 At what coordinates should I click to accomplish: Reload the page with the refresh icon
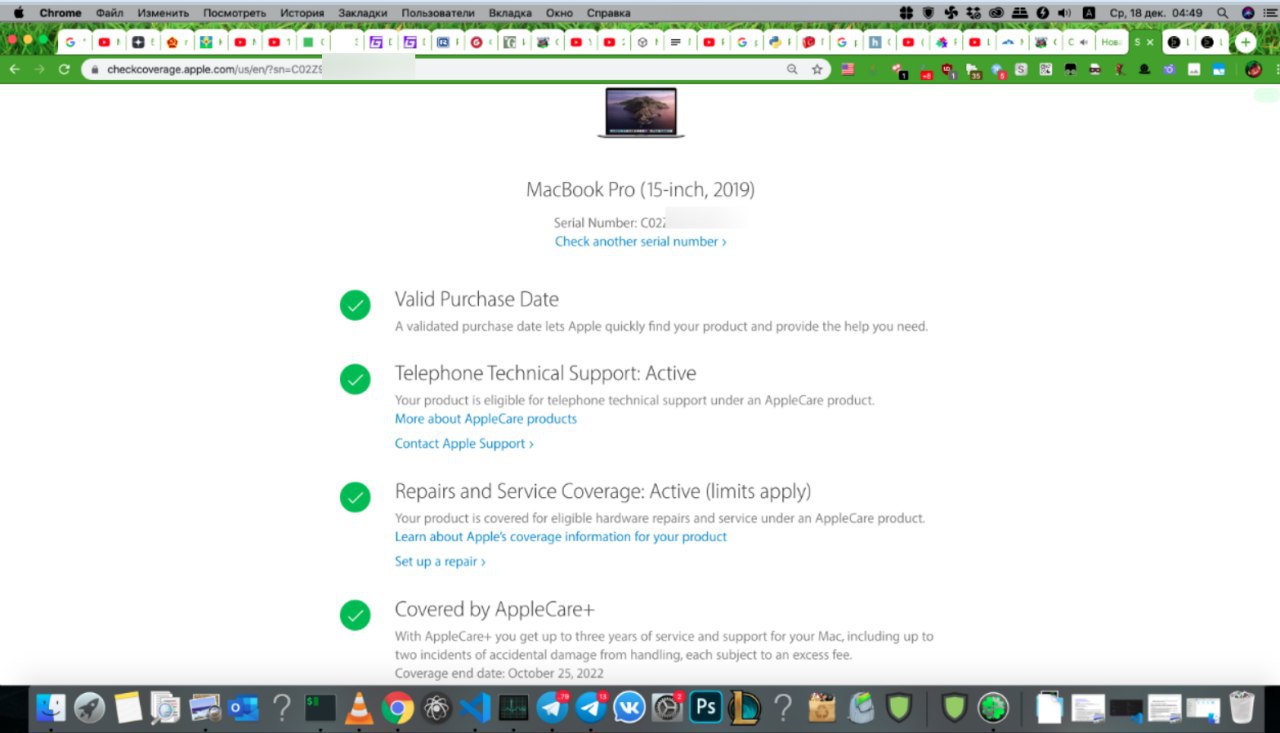(64, 69)
